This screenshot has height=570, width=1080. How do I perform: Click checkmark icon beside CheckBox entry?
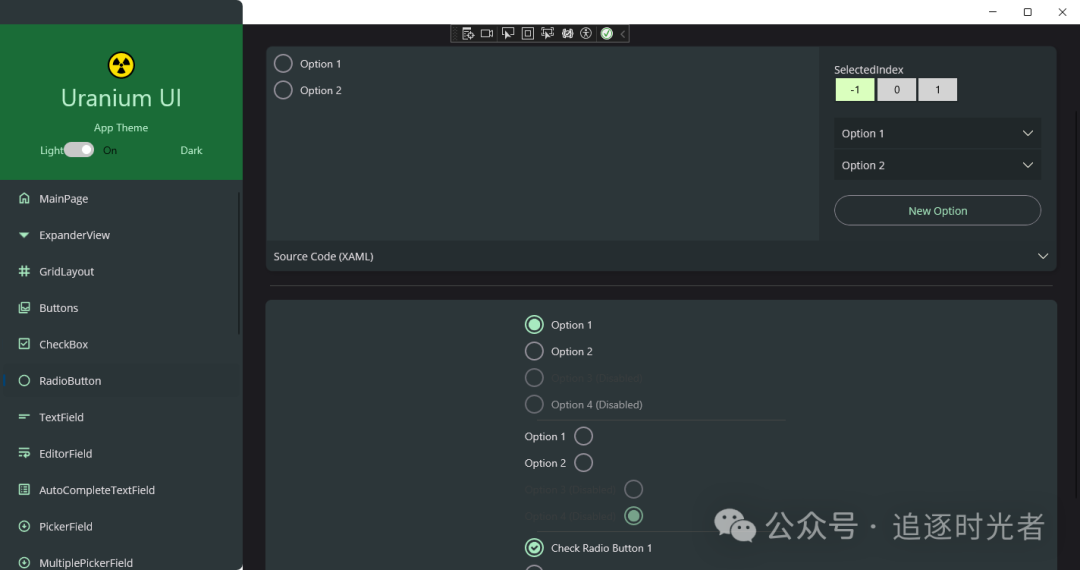(24, 344)
